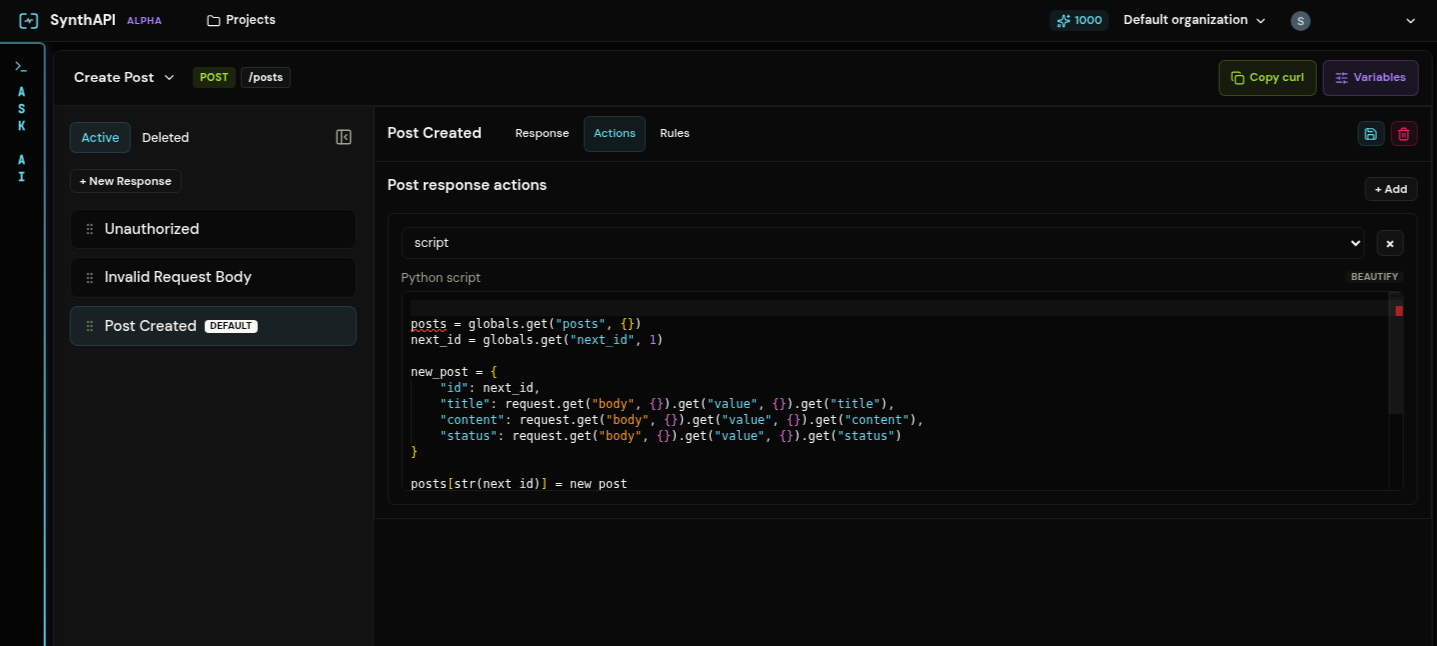Expand the Default organization dropdown

point(1194,20)
